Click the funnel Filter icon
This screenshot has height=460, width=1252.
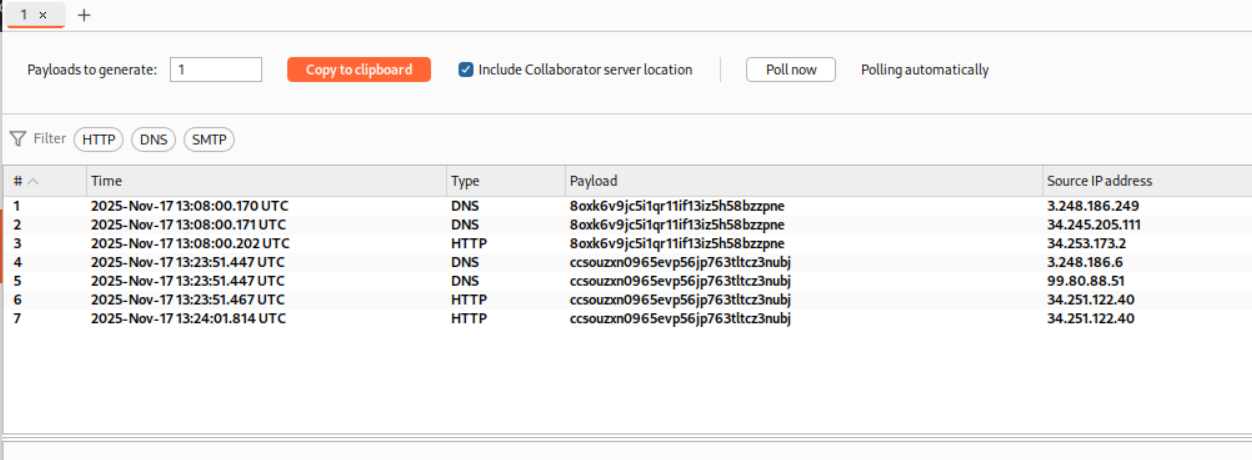point(18,139)
